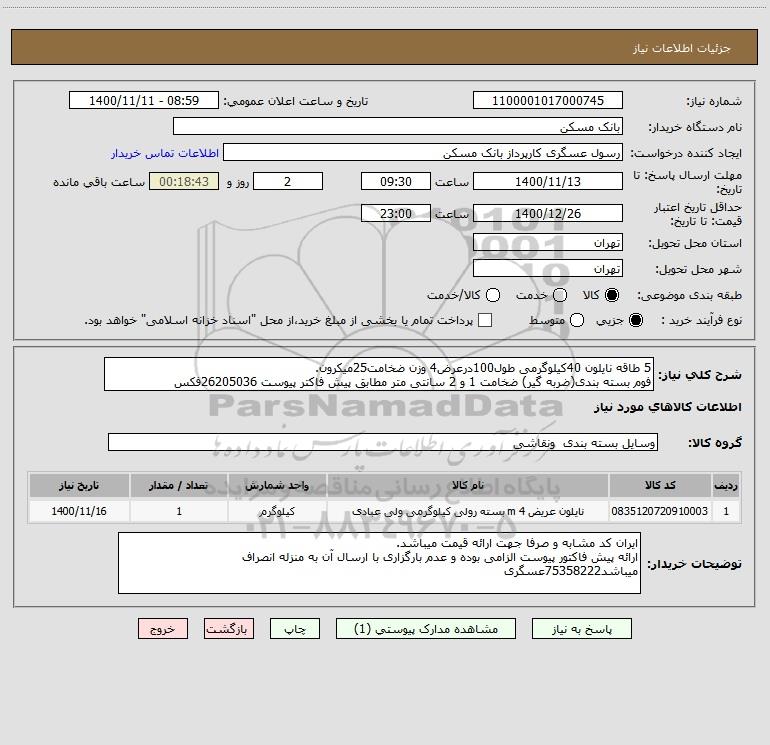Open the اطلاعات تماس خریدار link
Image resolution: width=770 pixels, height=745 pixels.
[x=165, y=153]
